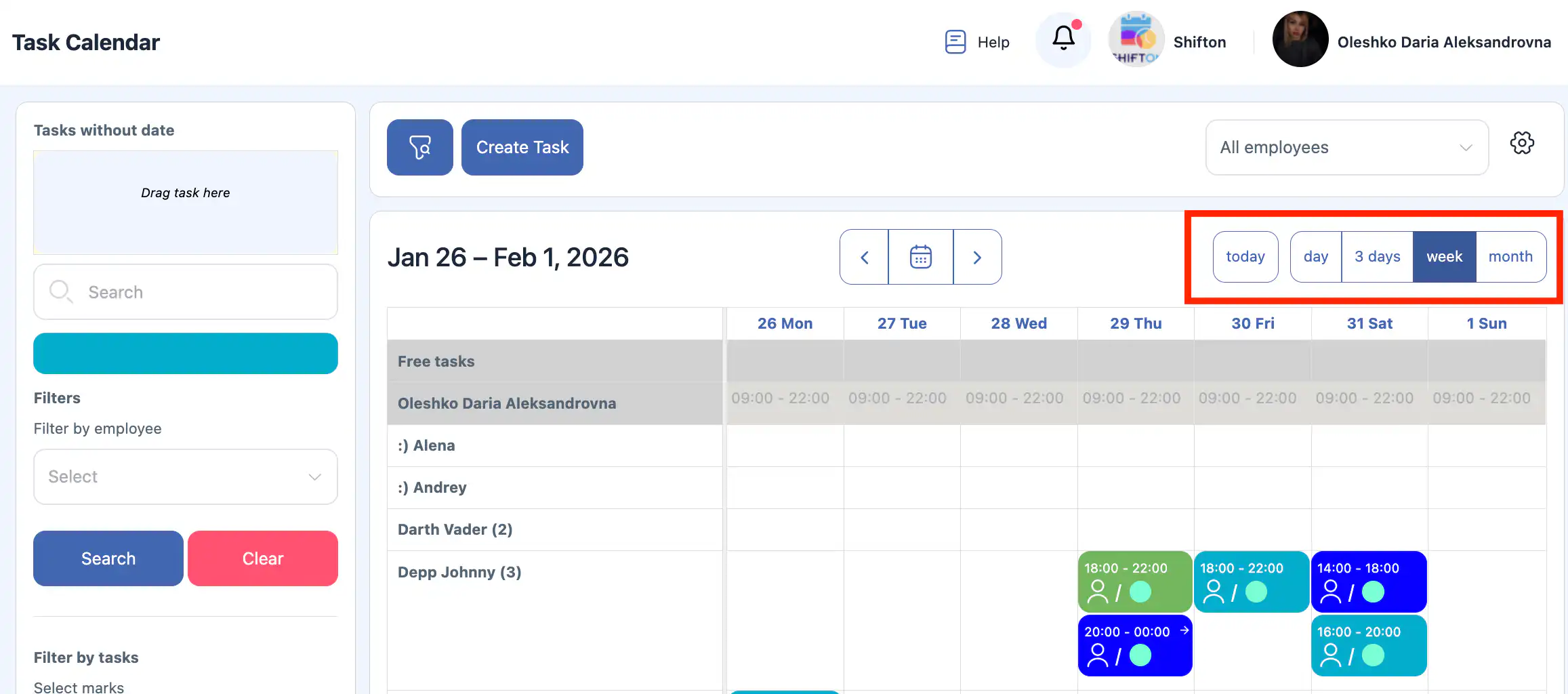This screenshot has height=694, width=1568.
Task: Open Oleshko Daria profile avatar
Action: point(1300,39)
